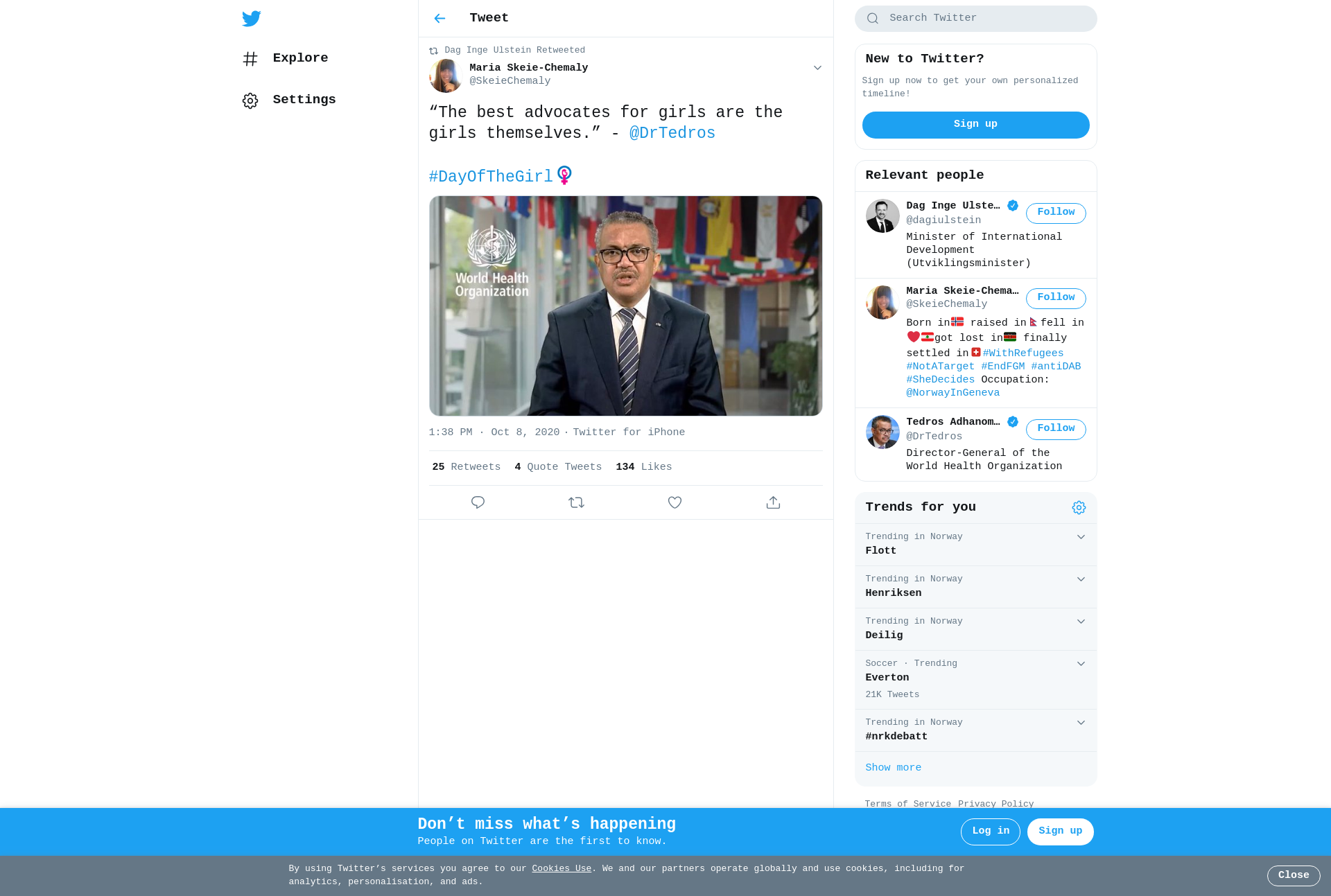1331x896 pixels.
Task: Open the #DayOfTheGirl hashtag link
Action: point(491,177)
